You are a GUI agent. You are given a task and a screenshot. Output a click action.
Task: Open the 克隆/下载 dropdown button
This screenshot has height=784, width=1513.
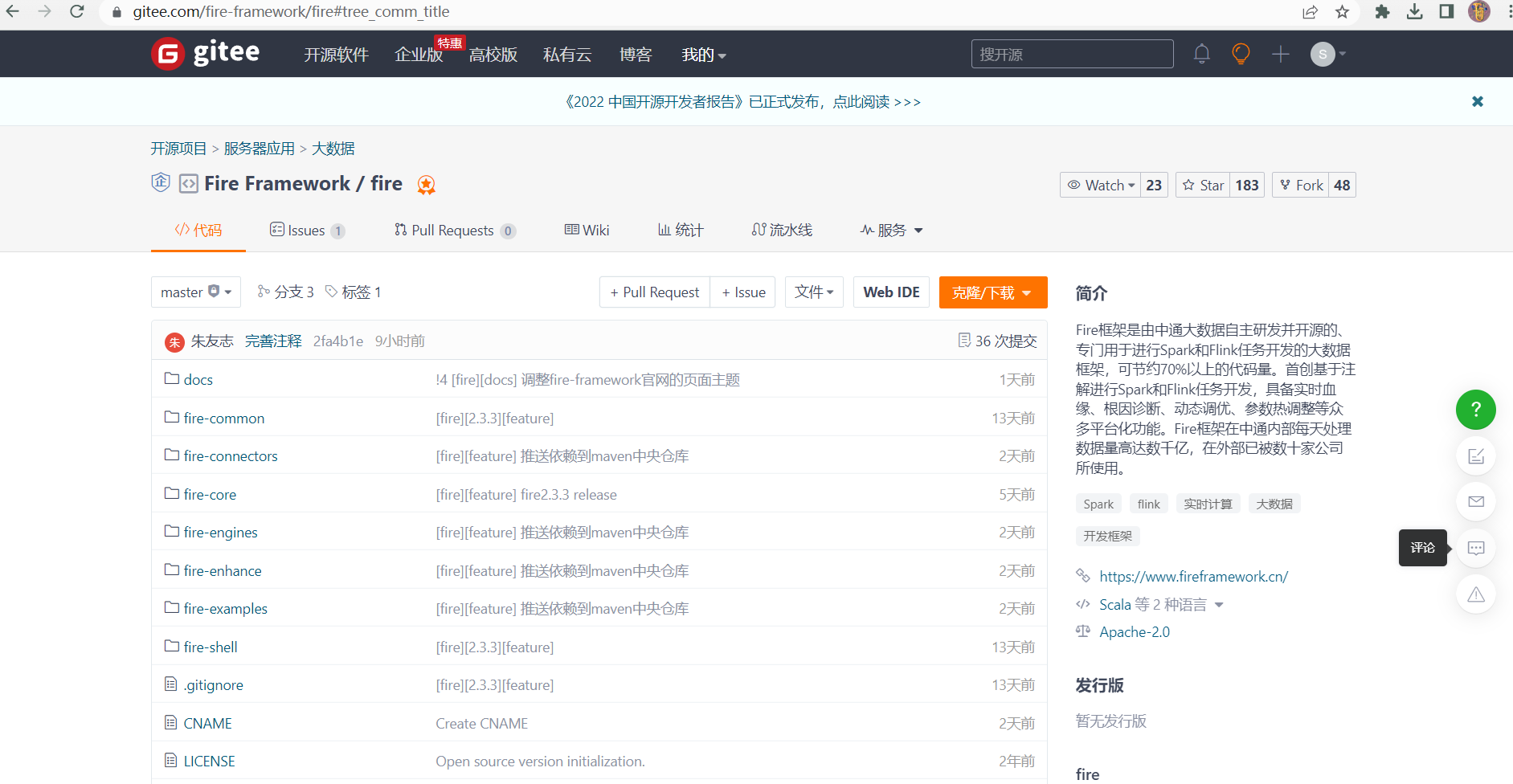[x=992, y=292]
